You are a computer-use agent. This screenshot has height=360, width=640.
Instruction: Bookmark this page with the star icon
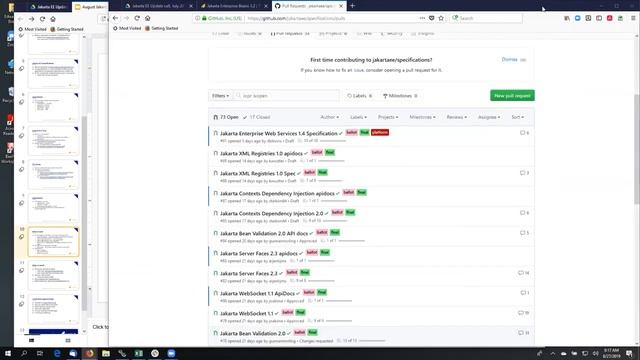click(441, 18)
